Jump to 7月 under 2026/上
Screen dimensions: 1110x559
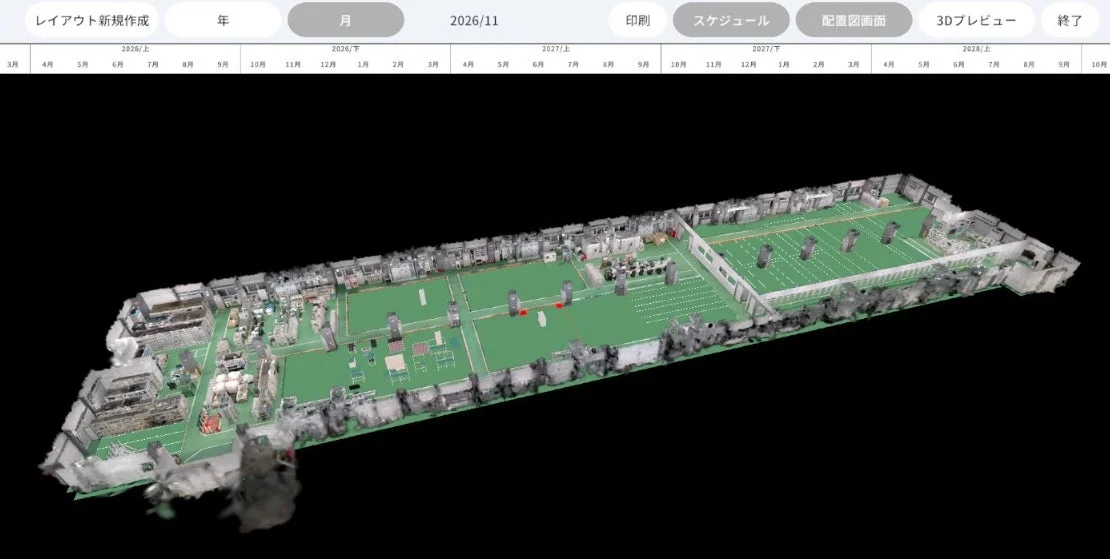pyautogui.click(x=153, y=64)
